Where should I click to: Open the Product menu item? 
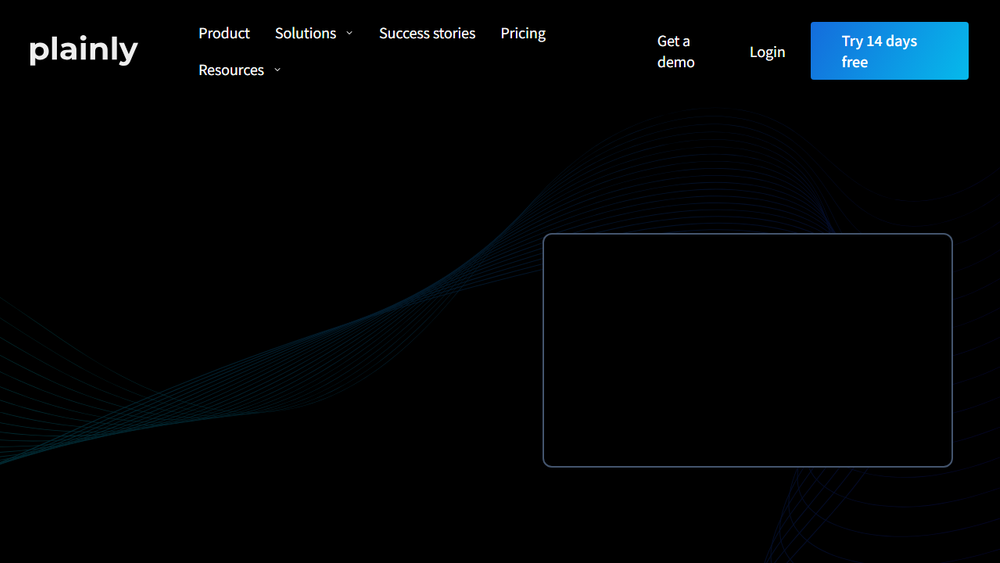point(224,33)
